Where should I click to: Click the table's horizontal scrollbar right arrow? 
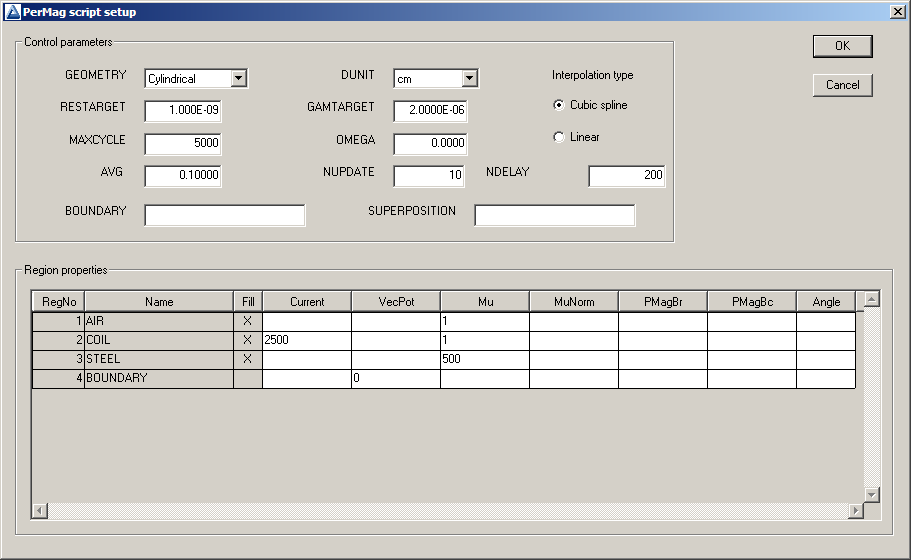(855, 511)
